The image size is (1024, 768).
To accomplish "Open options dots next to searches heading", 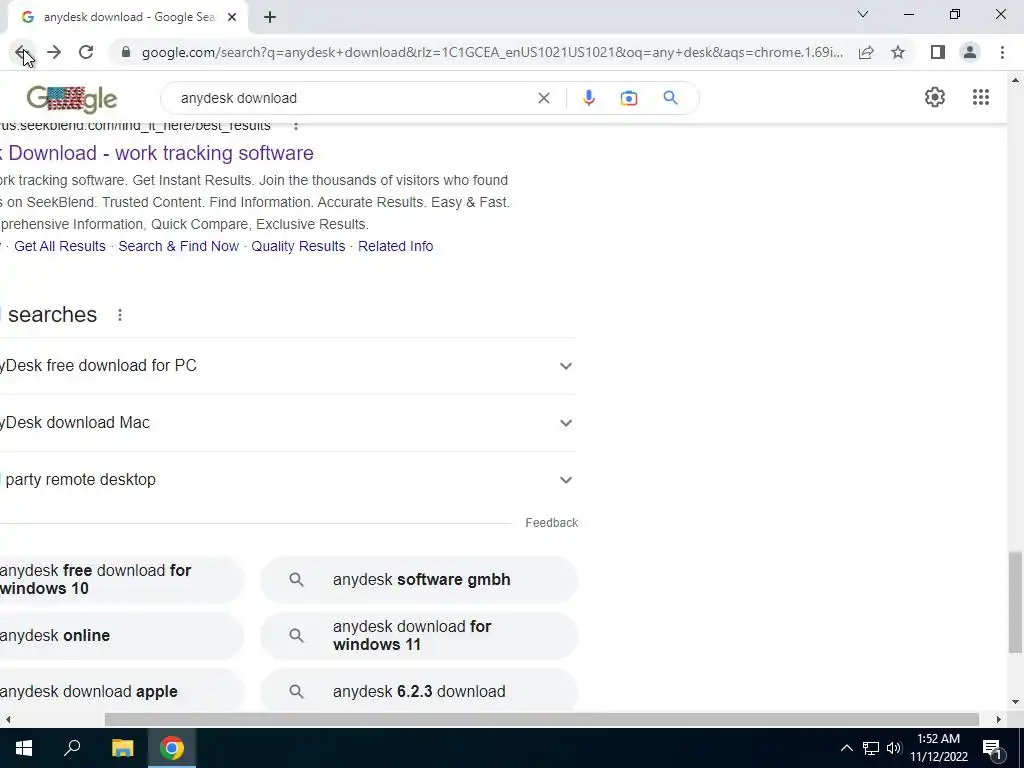I will click(x=120, y=315).
